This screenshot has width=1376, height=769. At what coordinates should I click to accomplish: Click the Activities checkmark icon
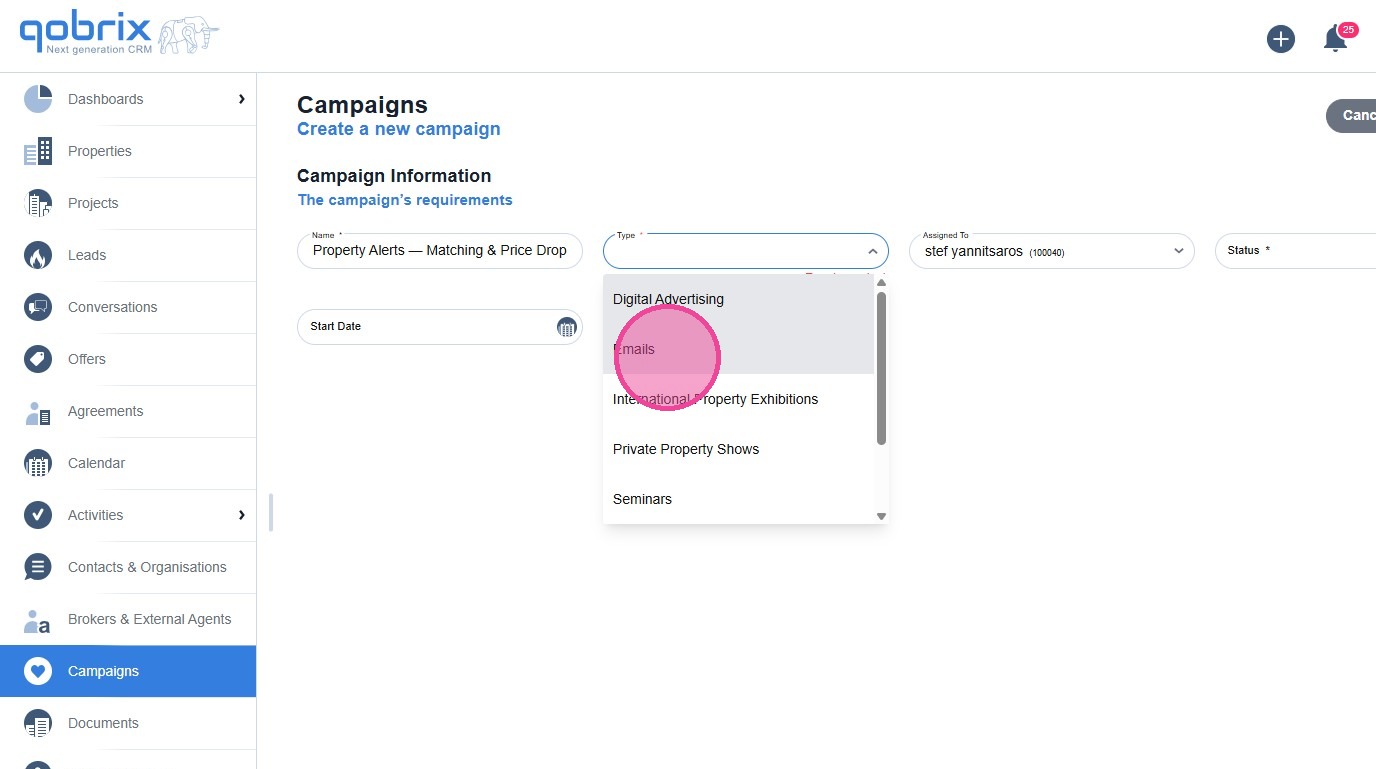click(38, 515)
